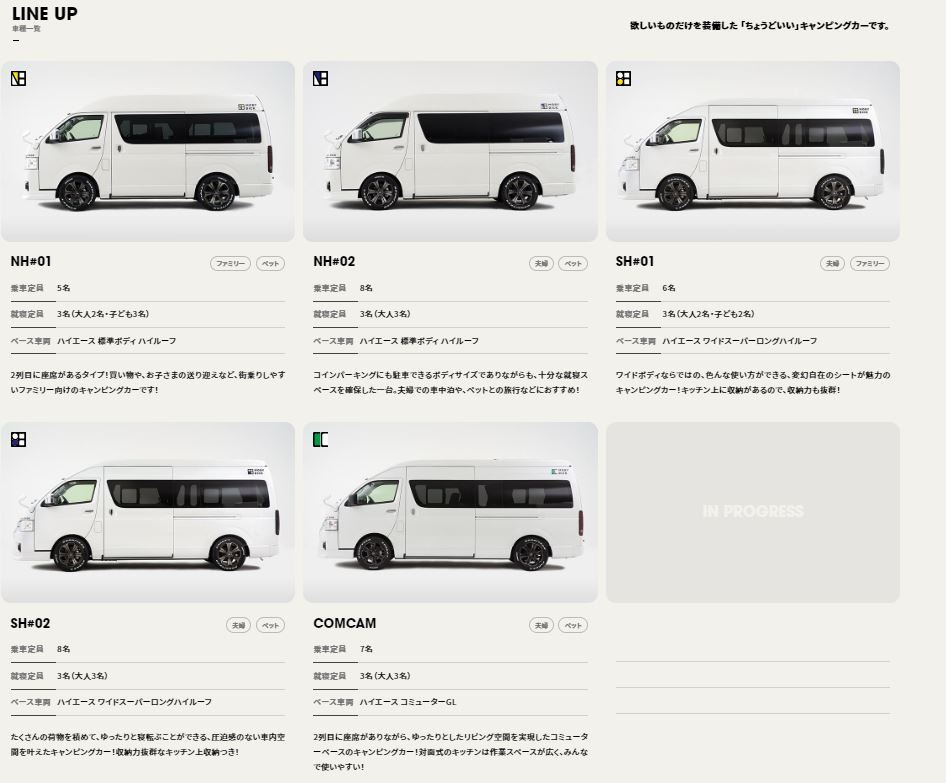
Task: Open the NH#02 van photo
Action: tap(450, 151)
